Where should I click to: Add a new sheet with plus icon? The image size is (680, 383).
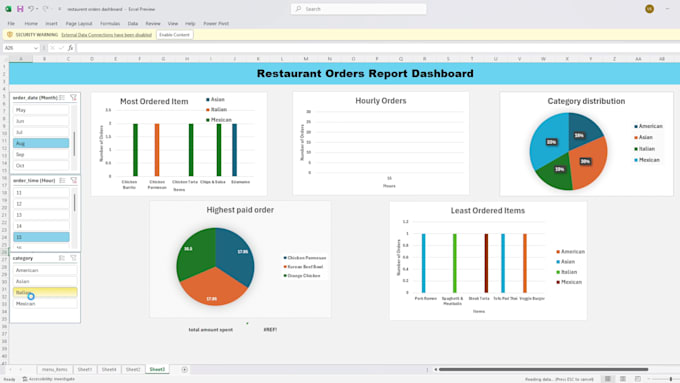click(184, 370)
